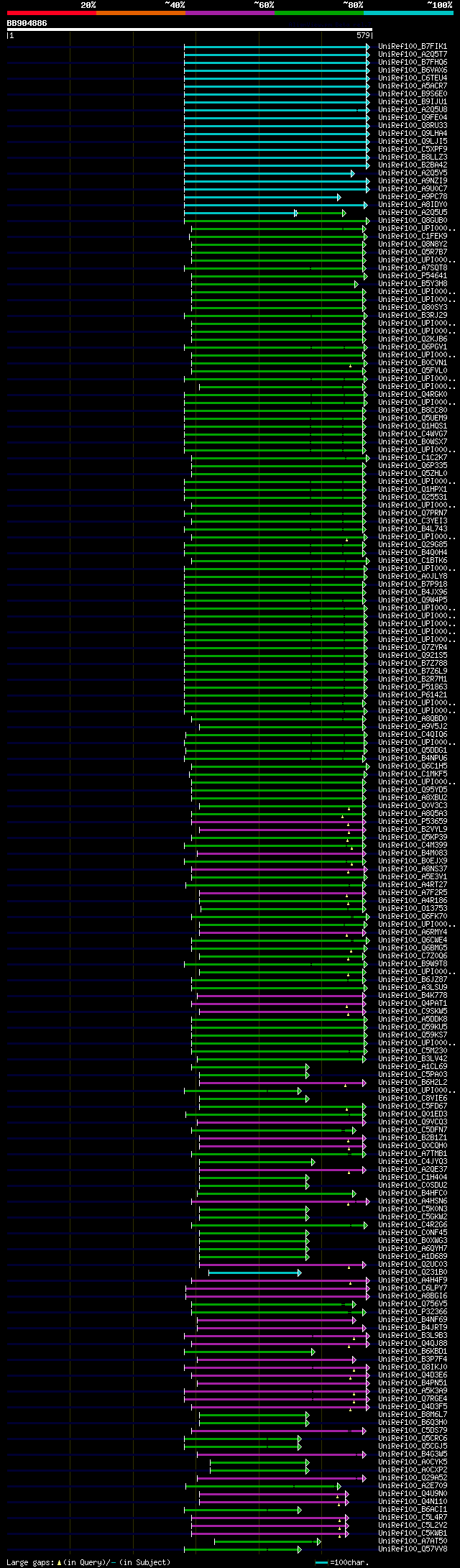The image size is (460, 1568).
Task: Select label UniRef100_Q231B0
Action: point(413,1272)
